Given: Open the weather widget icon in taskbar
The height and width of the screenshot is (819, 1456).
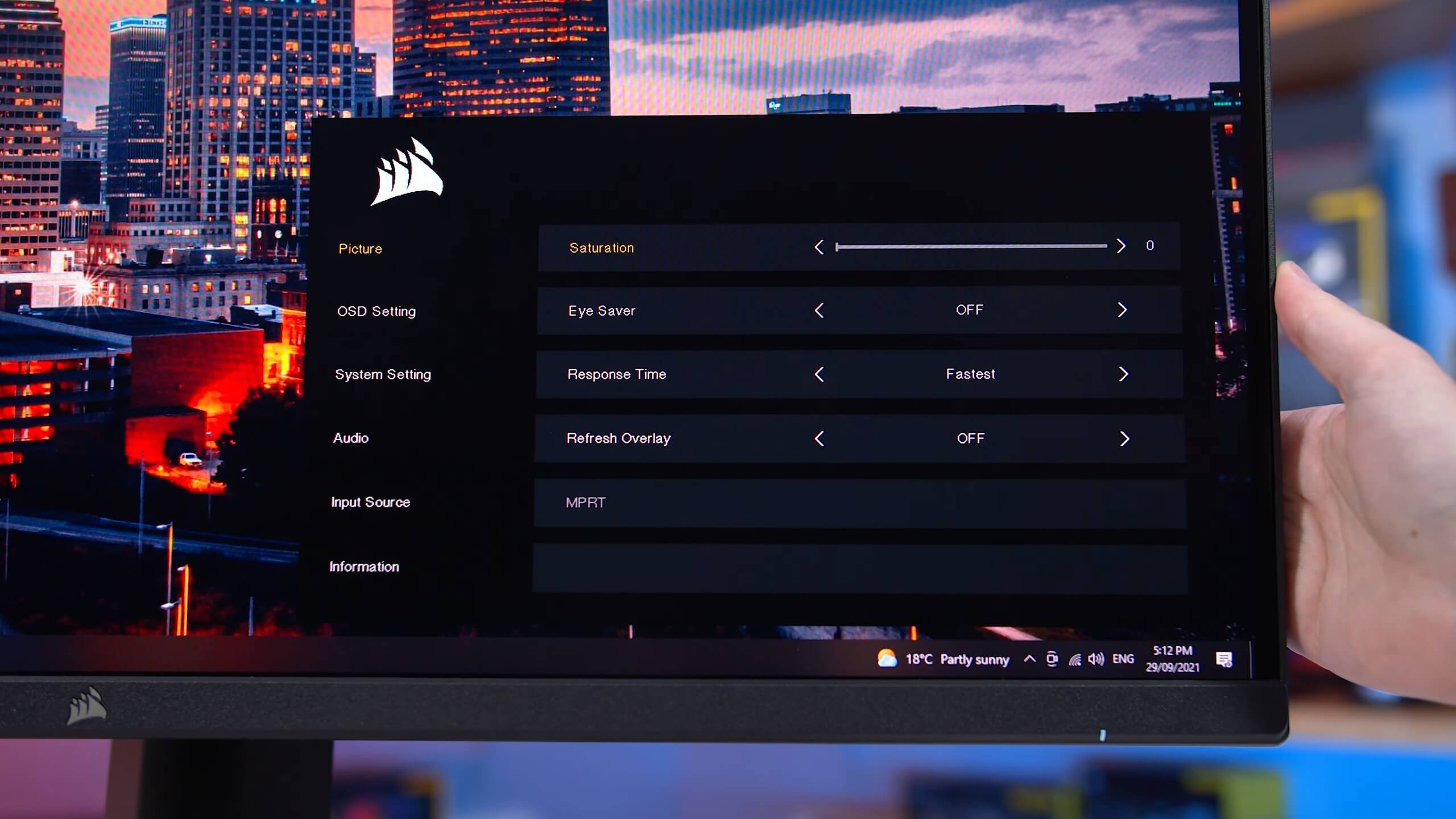Looking at the screenshot, I should (x=887, y=659).
